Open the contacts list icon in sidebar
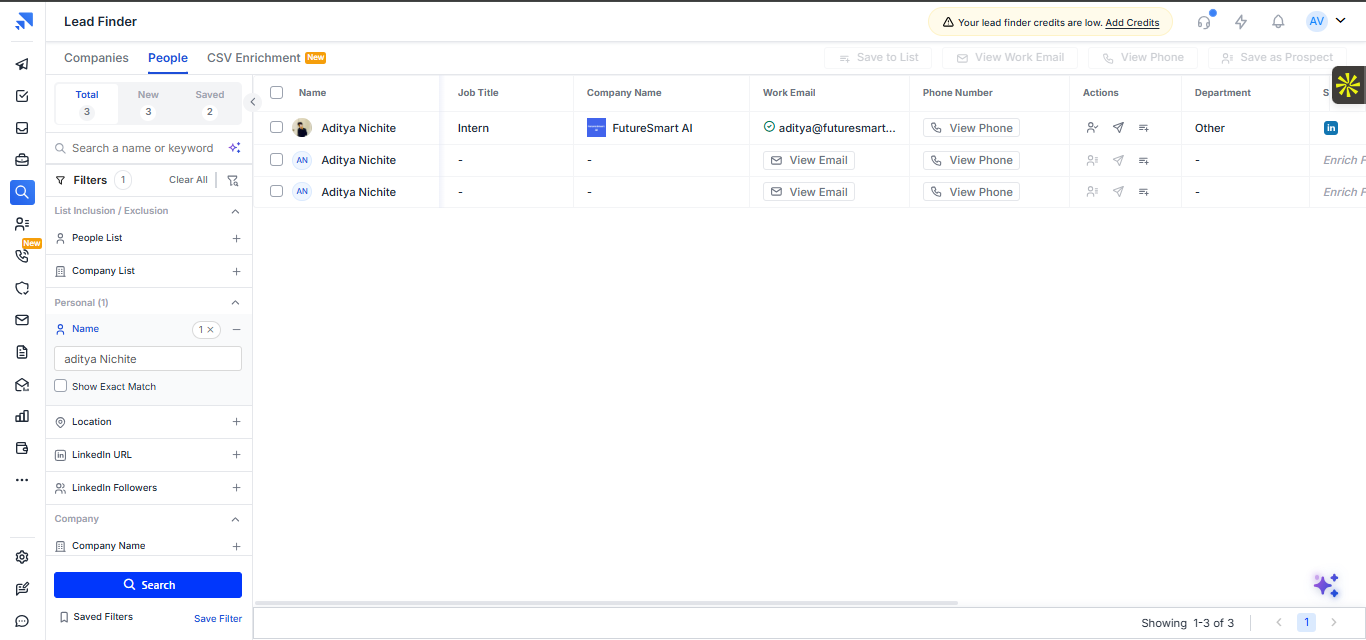Viewport: 1366px width, 640px height. coord(22,224)
